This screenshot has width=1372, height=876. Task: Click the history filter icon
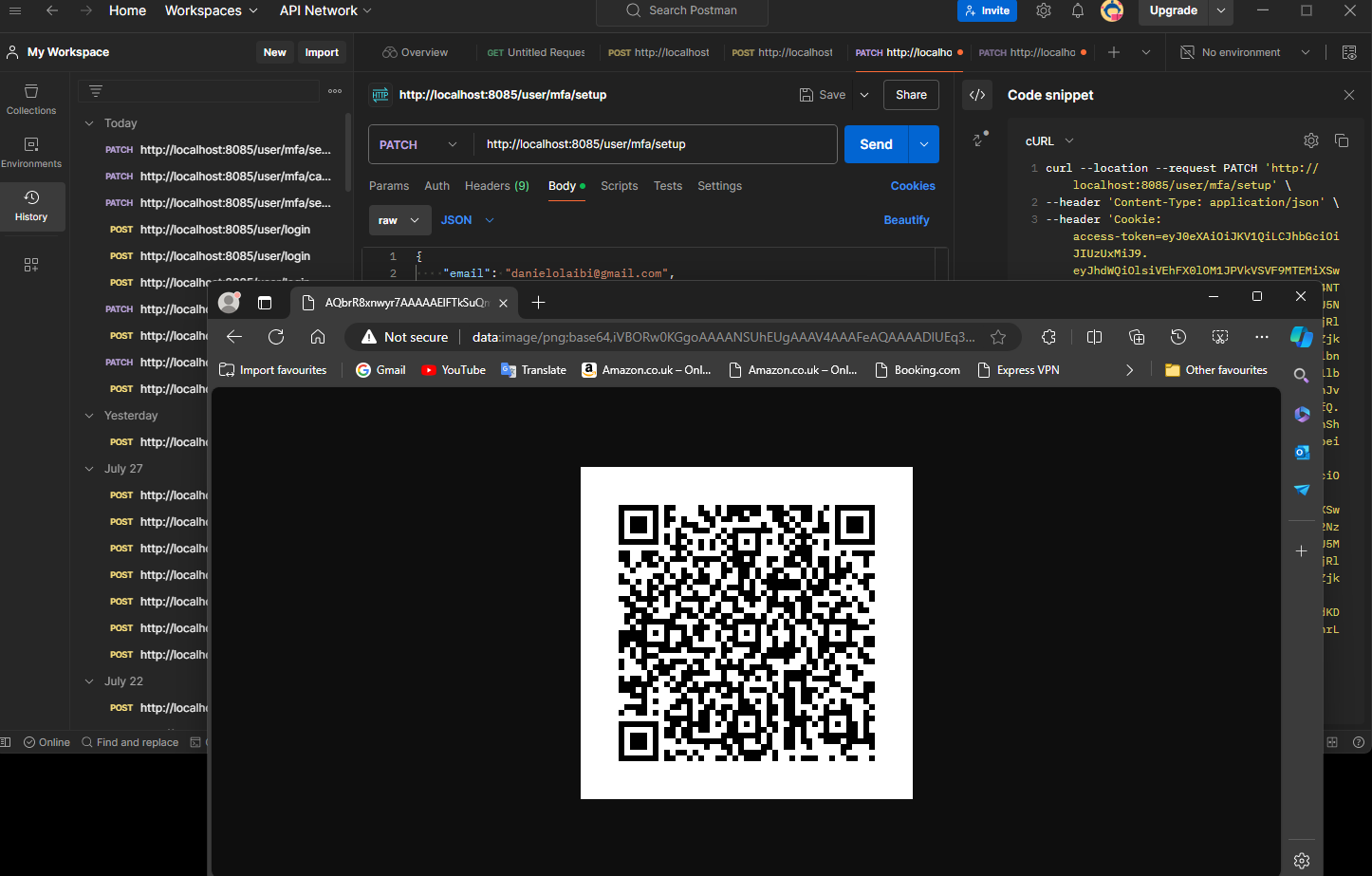tap(96, 91)
